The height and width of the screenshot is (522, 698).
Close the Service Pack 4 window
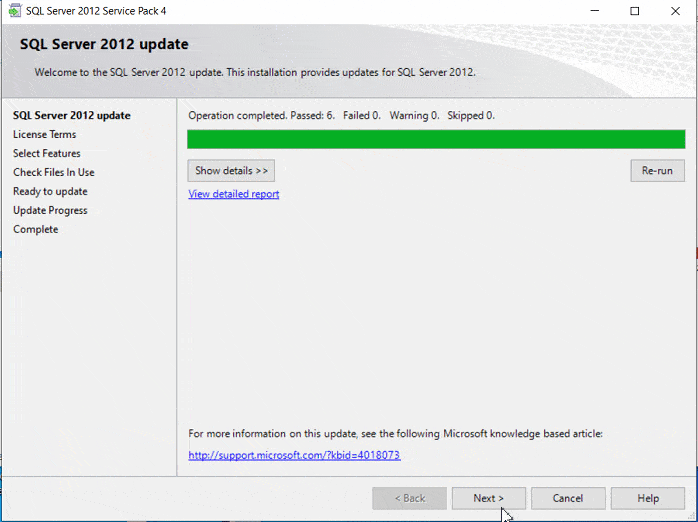click(x=675, y=11)
